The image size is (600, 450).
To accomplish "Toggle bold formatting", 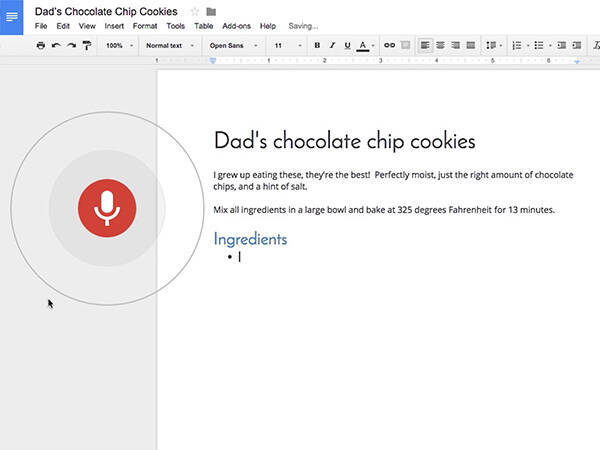I will (318, 45).
